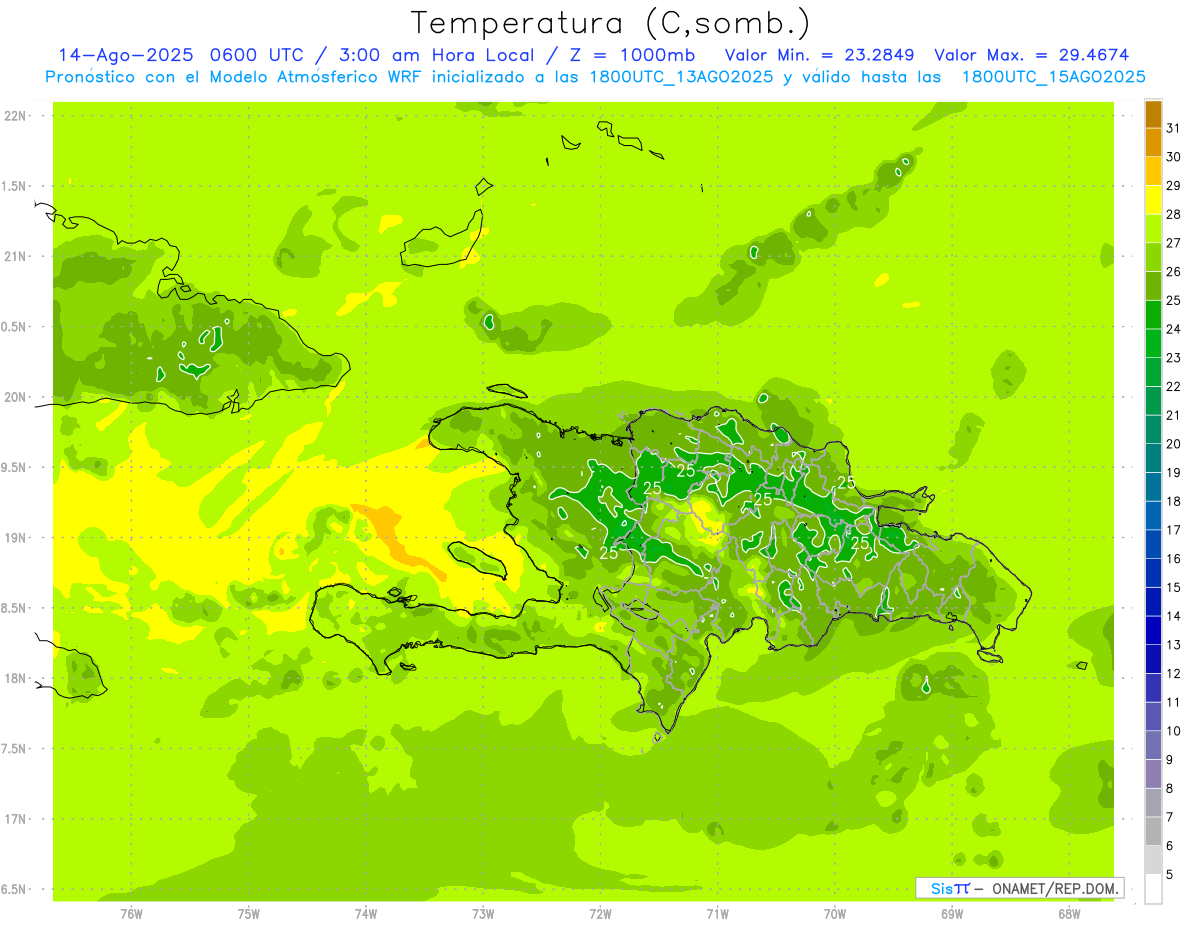Click the '68W' longitude label
Viewport: 1200px width, 927px height.
1069,914
